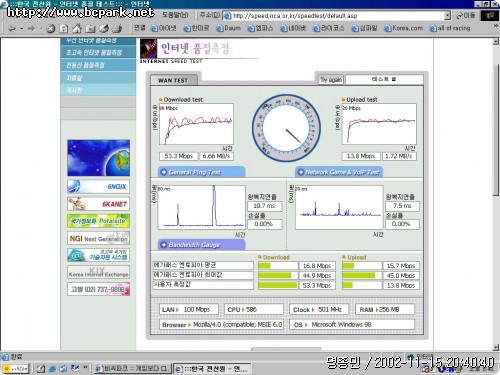Click the Go button beside address bar
This screenshot has height=375, width=500.
coord(465,16)
